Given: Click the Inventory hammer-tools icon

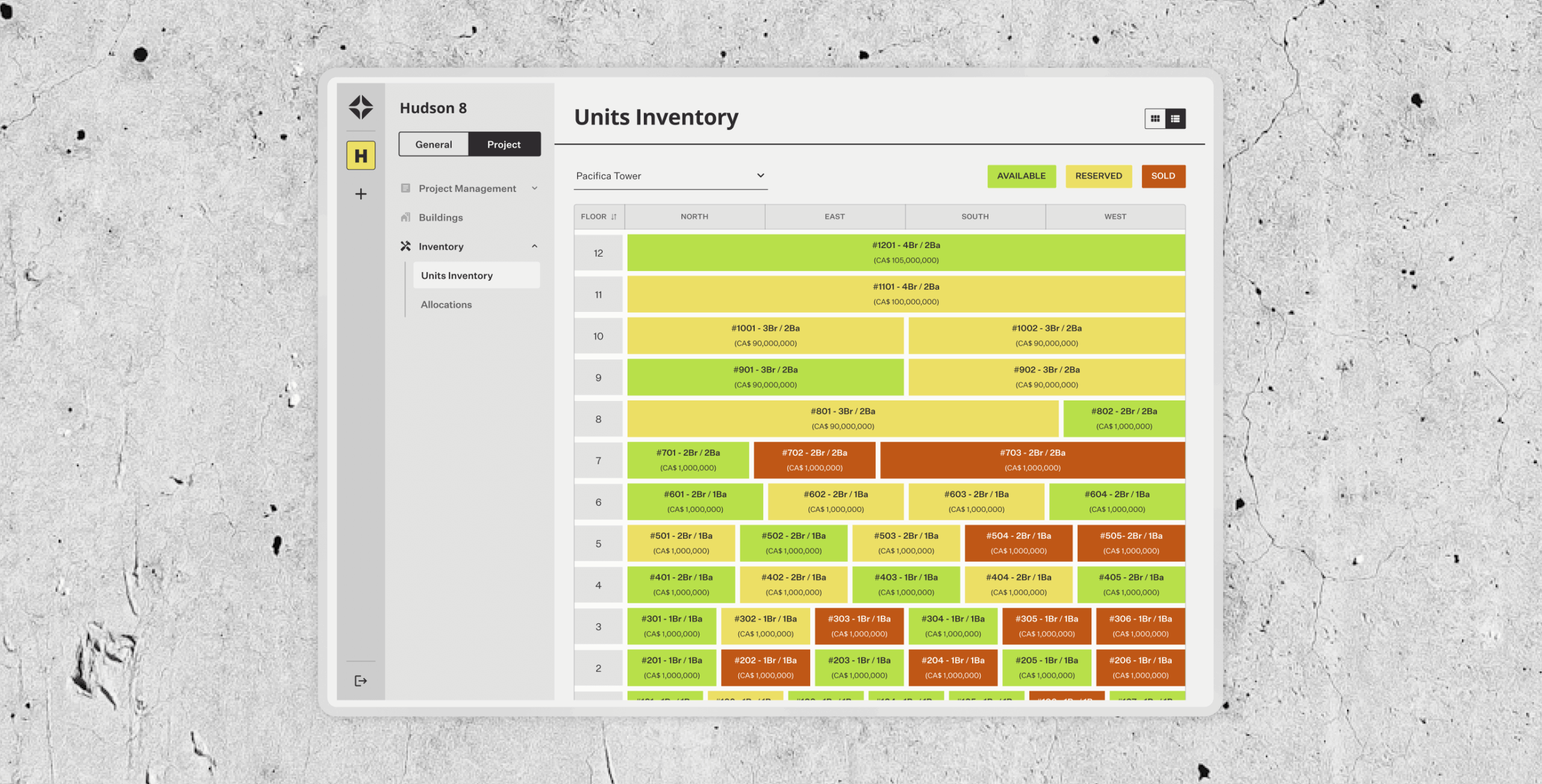Looking at the screenshot, I should click(x=405, y=246).
